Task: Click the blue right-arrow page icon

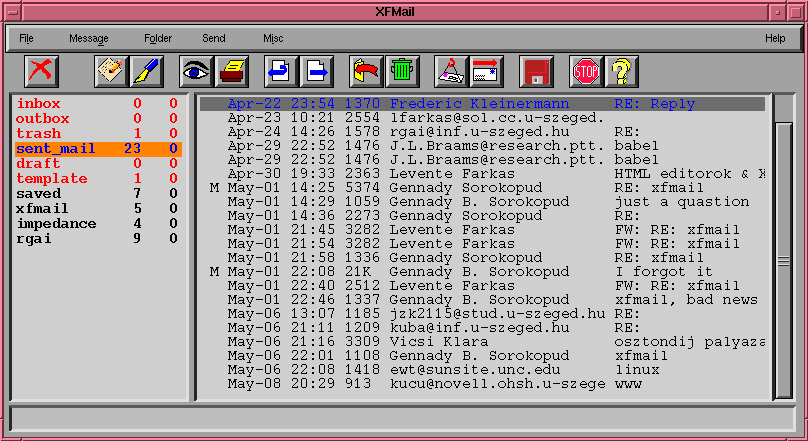Action: [316, 71]
